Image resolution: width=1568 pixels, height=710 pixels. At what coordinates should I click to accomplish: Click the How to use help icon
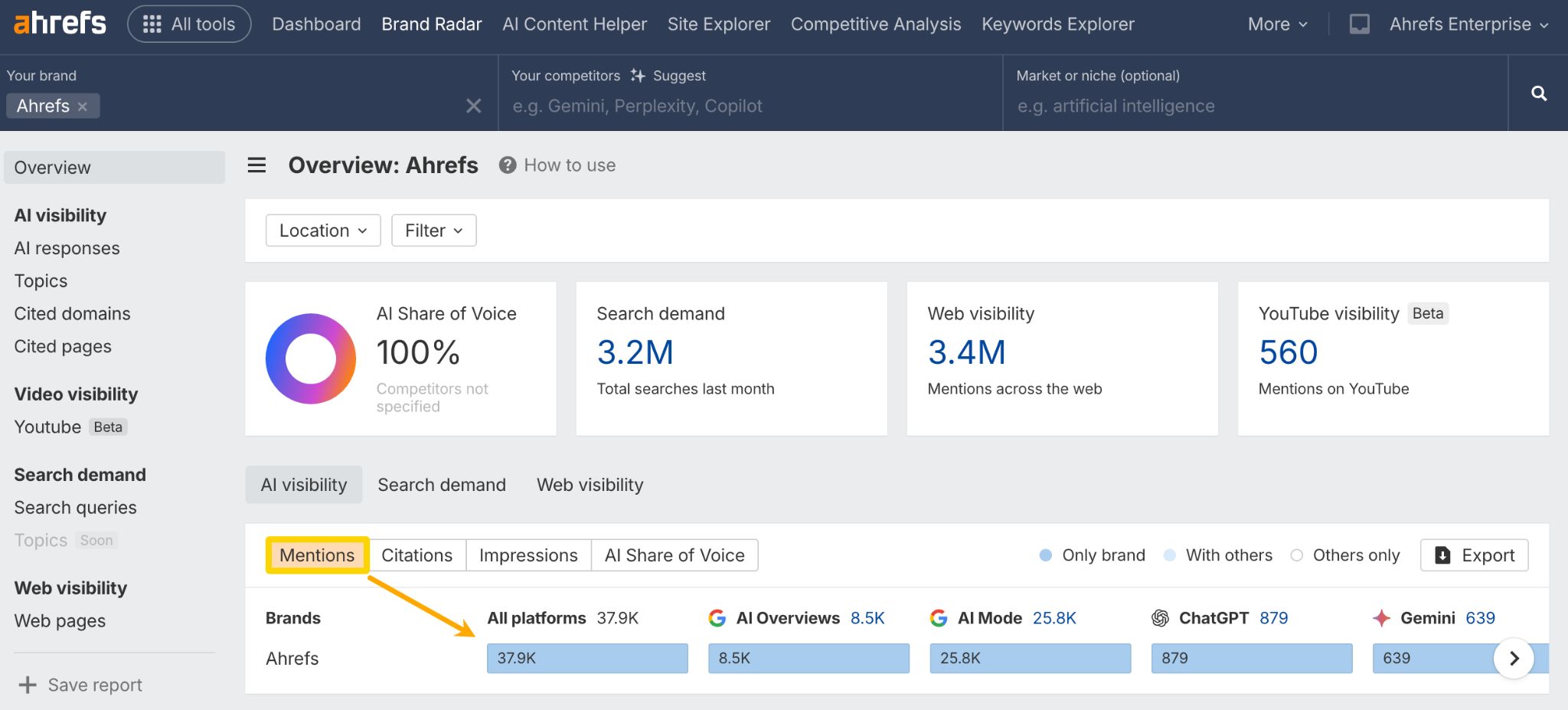(x=507, y=165)
